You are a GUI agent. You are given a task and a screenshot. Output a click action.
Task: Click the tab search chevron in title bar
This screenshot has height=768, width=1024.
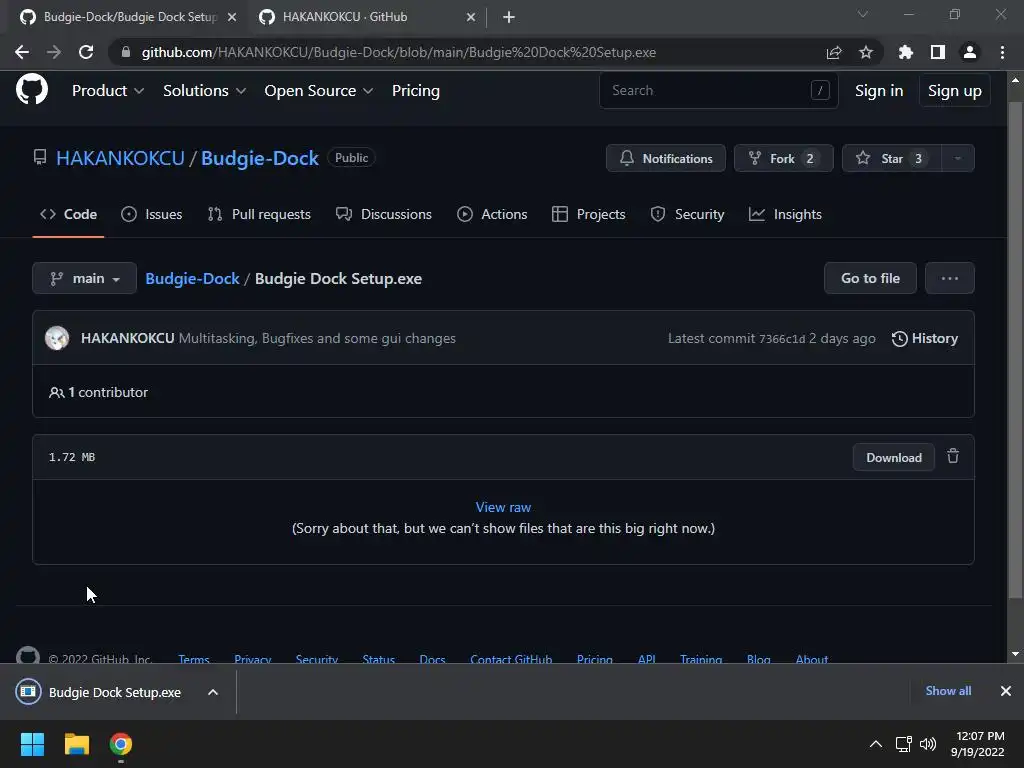pos(863,14)
